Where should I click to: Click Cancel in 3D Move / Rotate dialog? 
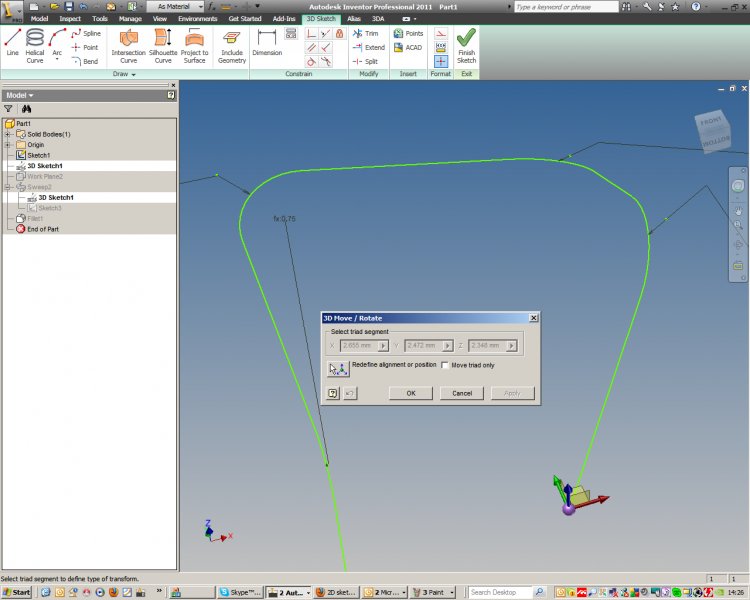click(x=461, y=393)
